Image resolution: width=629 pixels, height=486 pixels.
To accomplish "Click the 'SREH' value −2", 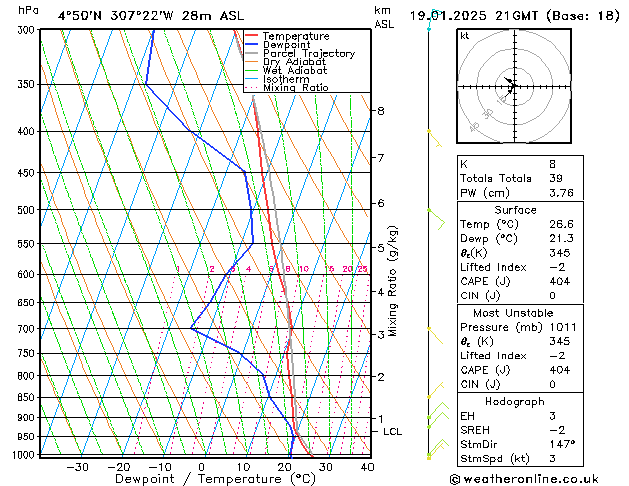I will pyautogui.click(x=557, y=430).
